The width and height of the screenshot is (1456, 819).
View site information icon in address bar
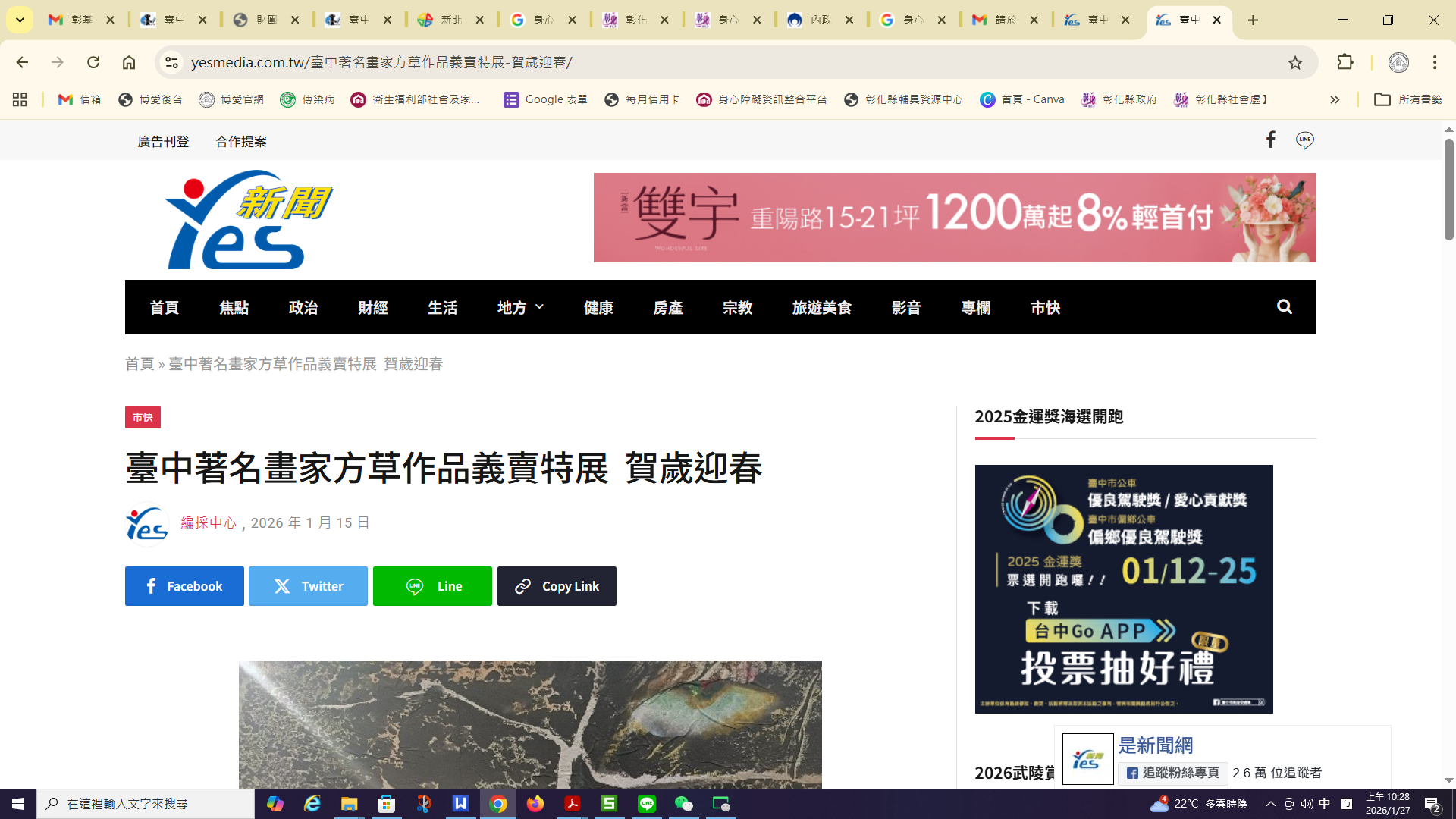tap(172, 63)
